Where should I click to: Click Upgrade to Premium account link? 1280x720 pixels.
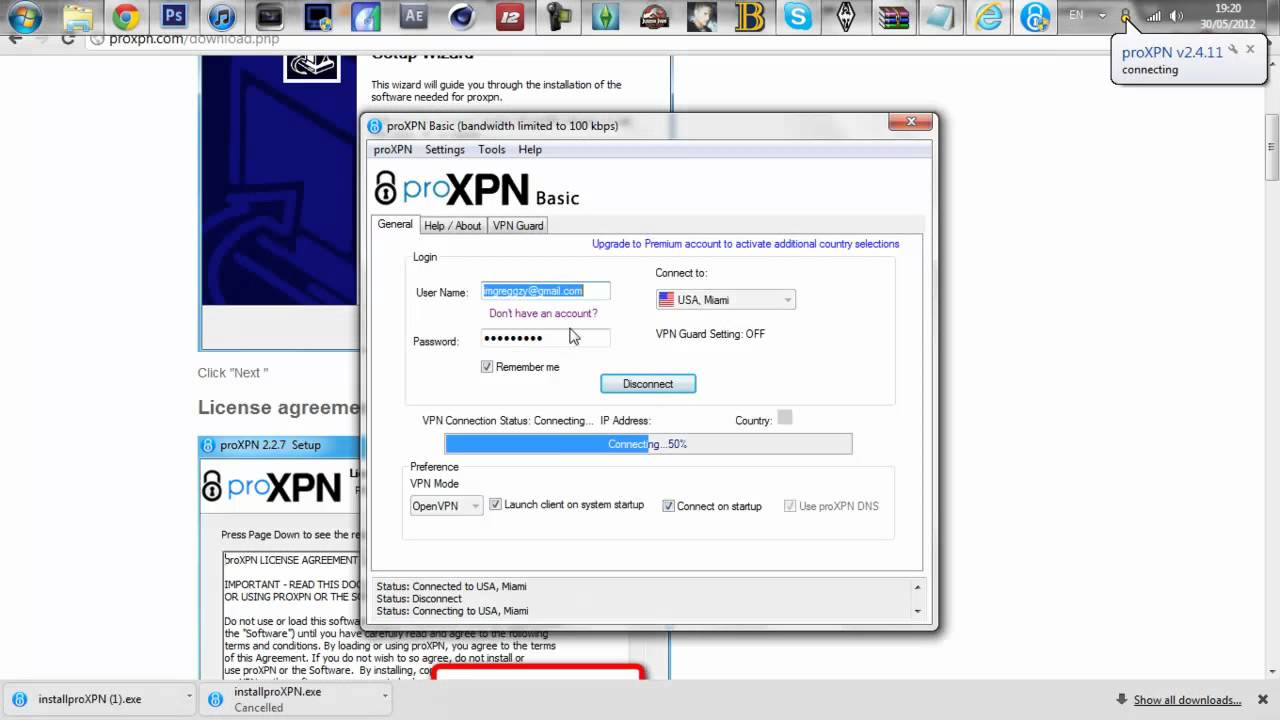point(746,244)
